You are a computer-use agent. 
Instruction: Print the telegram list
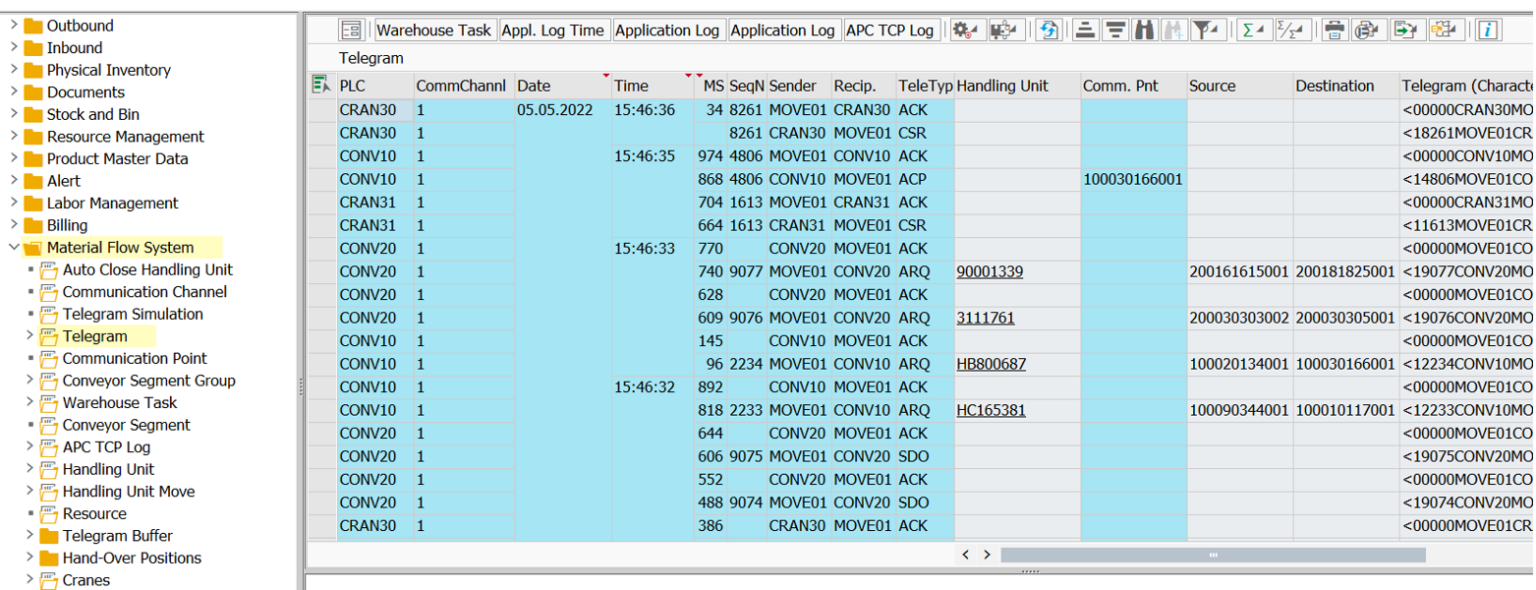tap(1334, 30)
